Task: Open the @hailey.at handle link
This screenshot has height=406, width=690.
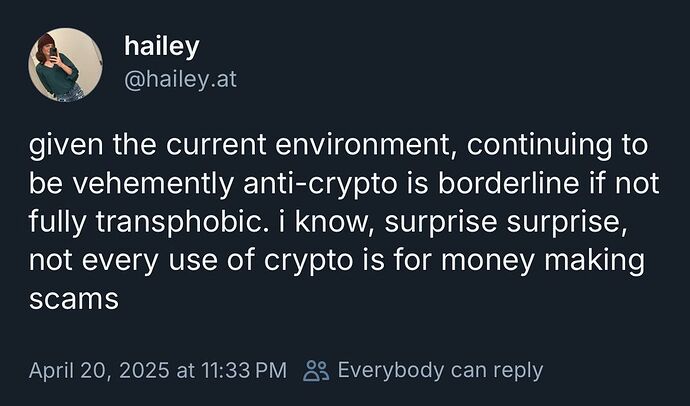Action: click(x=180, y=80)
